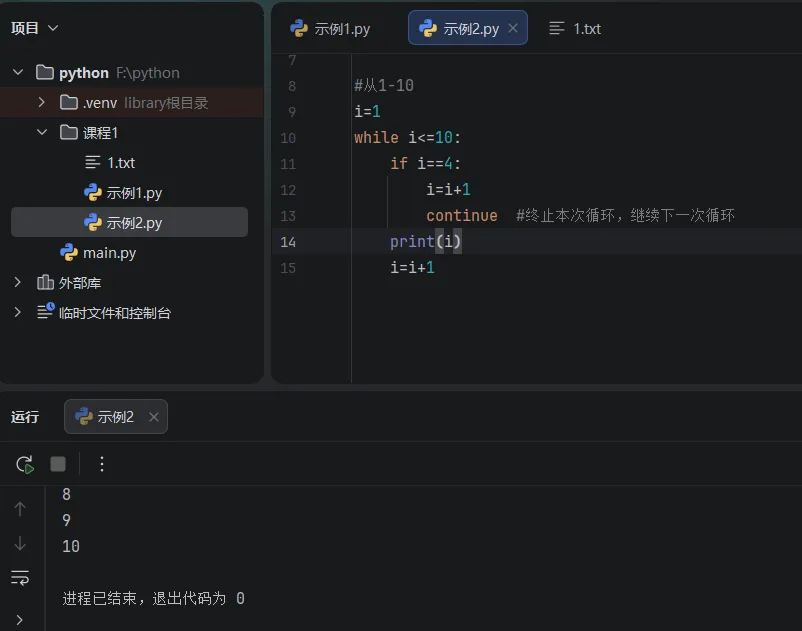Click the 运行 panel label
Screen dimensions: 802x631
[25, 417]
